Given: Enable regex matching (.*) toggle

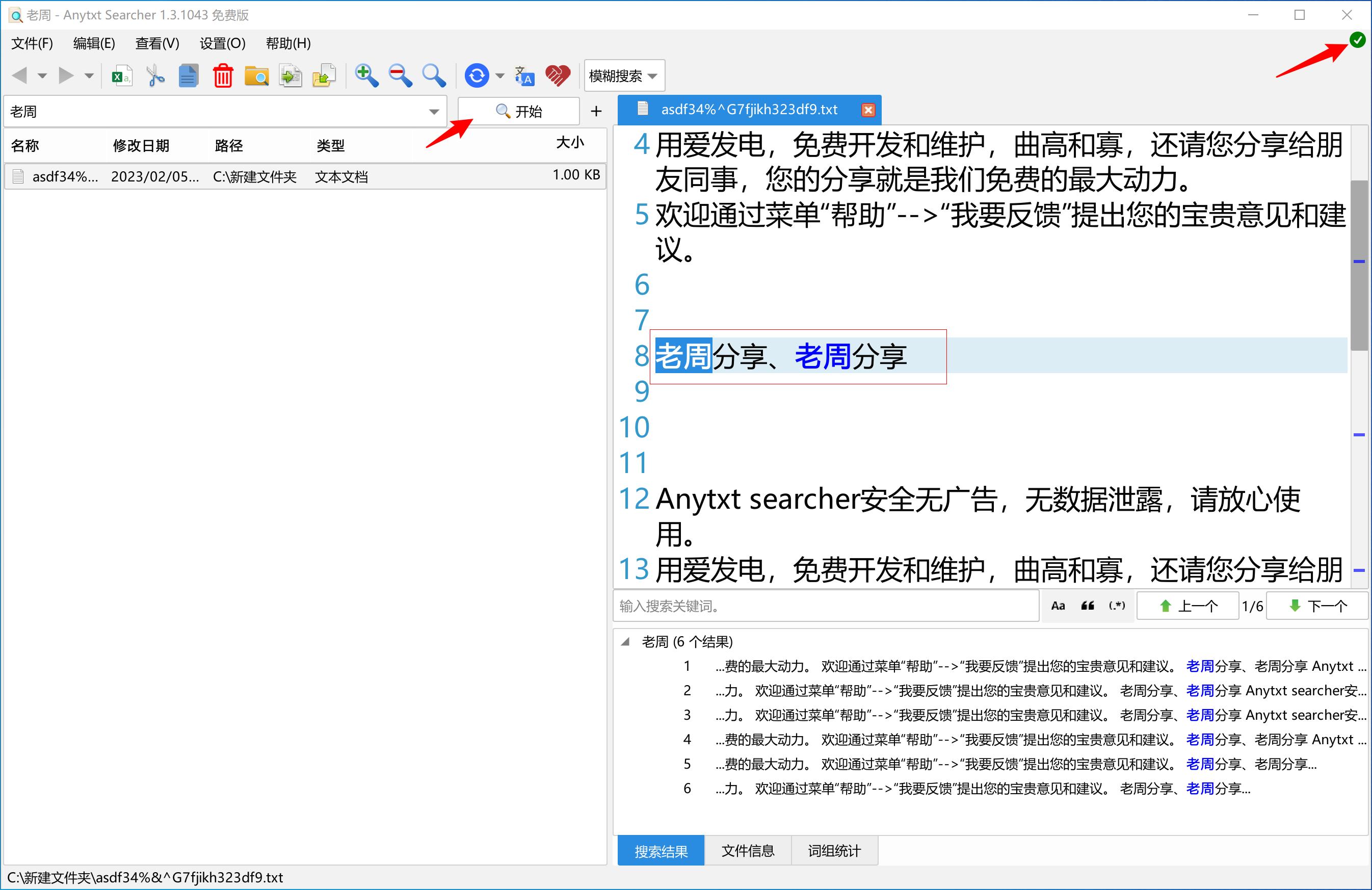Looking at the screenshot, I should coord(1116,605).
